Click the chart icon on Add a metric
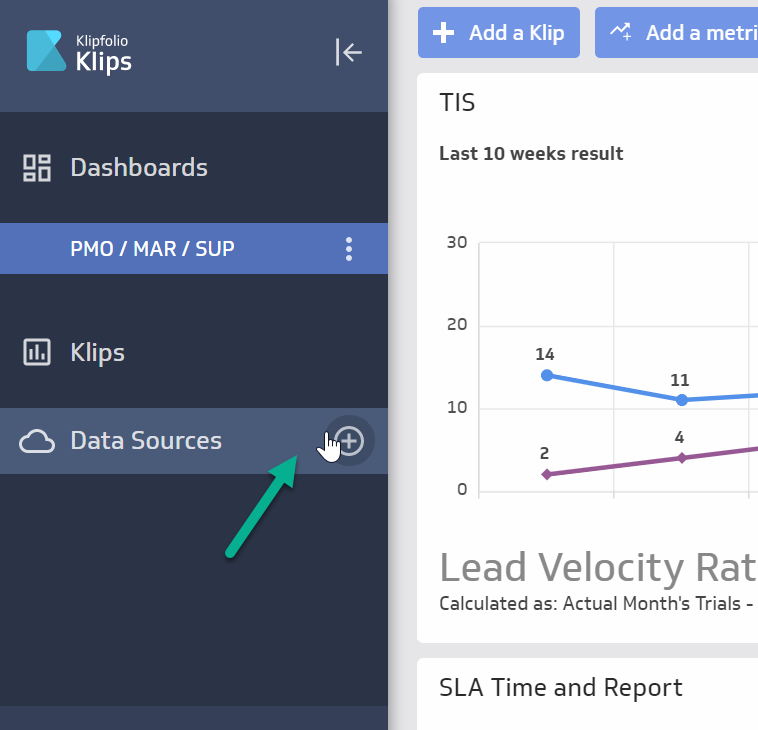 tap(620, 33)
